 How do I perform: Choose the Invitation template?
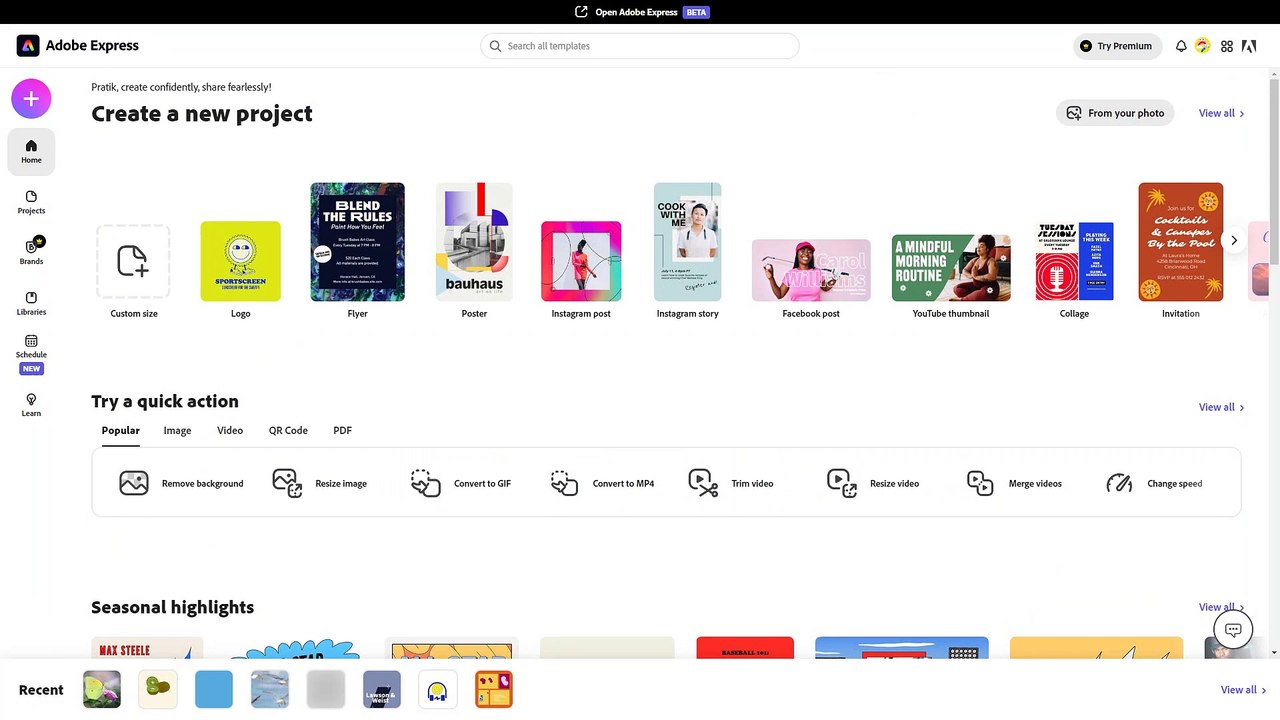point(1181,242)
